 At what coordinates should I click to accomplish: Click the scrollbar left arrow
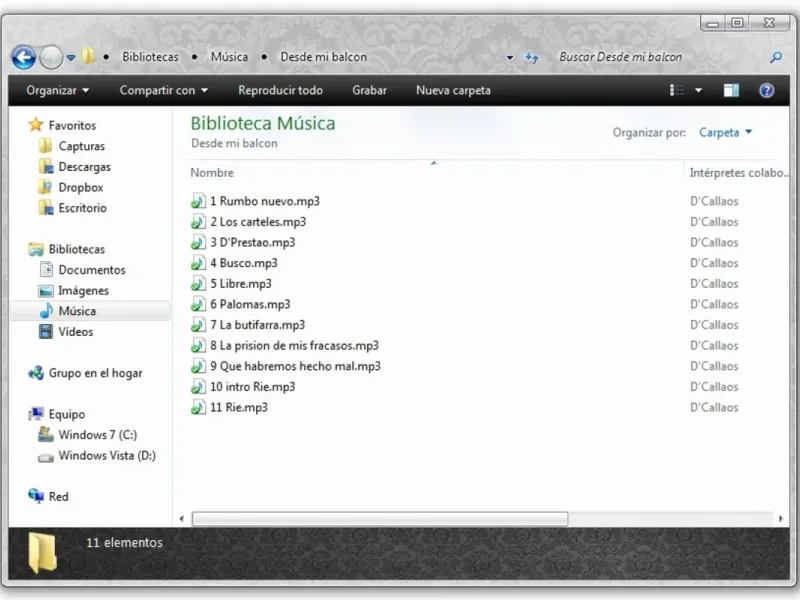(x=182, y=519)
